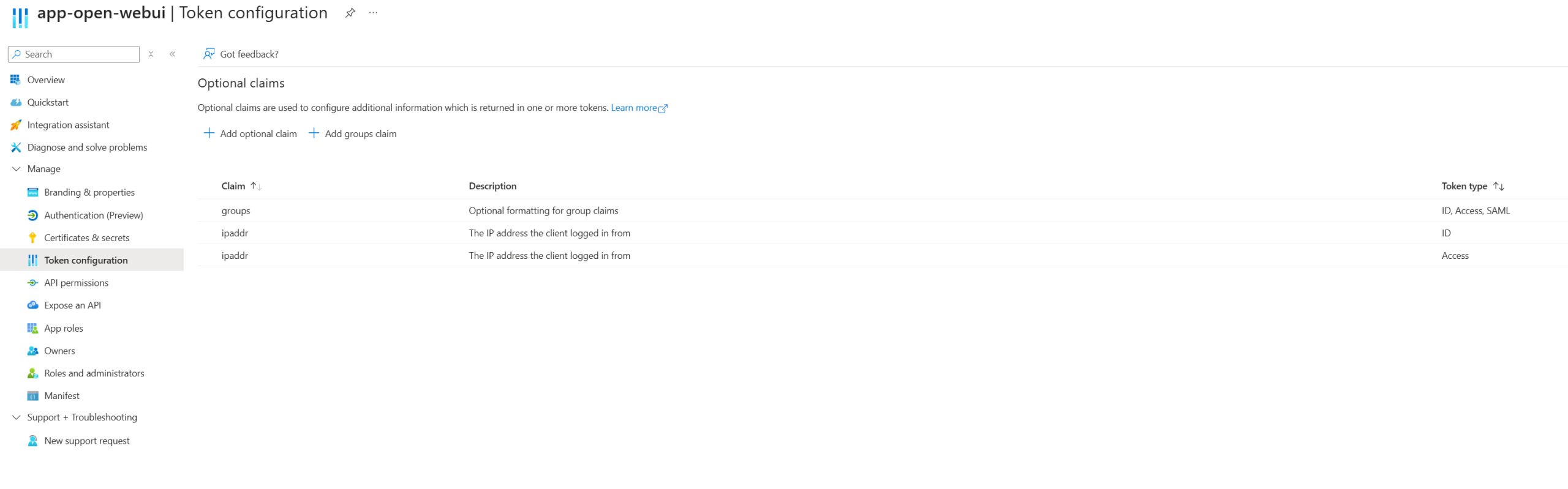
Task: Clear the sidebar search with X icon
Action: (151, 54)
